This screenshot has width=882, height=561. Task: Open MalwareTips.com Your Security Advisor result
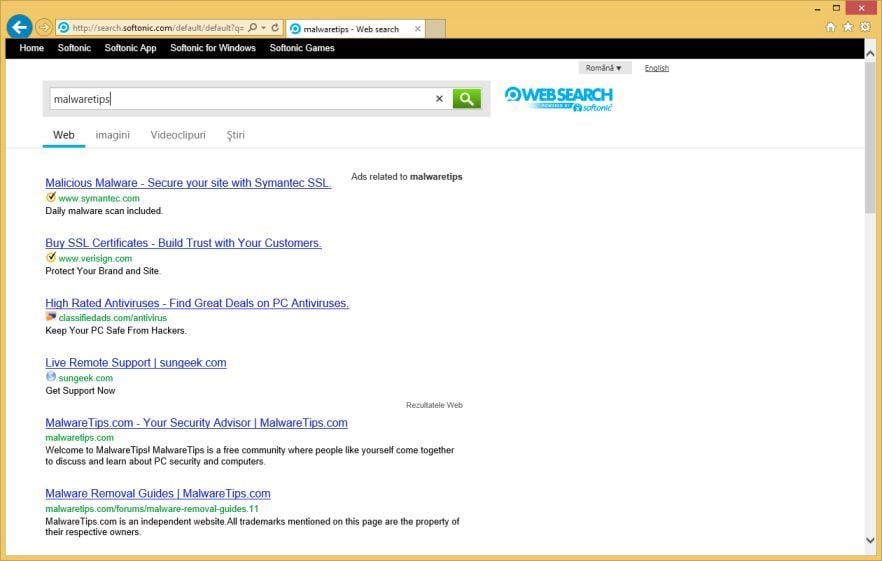tap(196, 423)
